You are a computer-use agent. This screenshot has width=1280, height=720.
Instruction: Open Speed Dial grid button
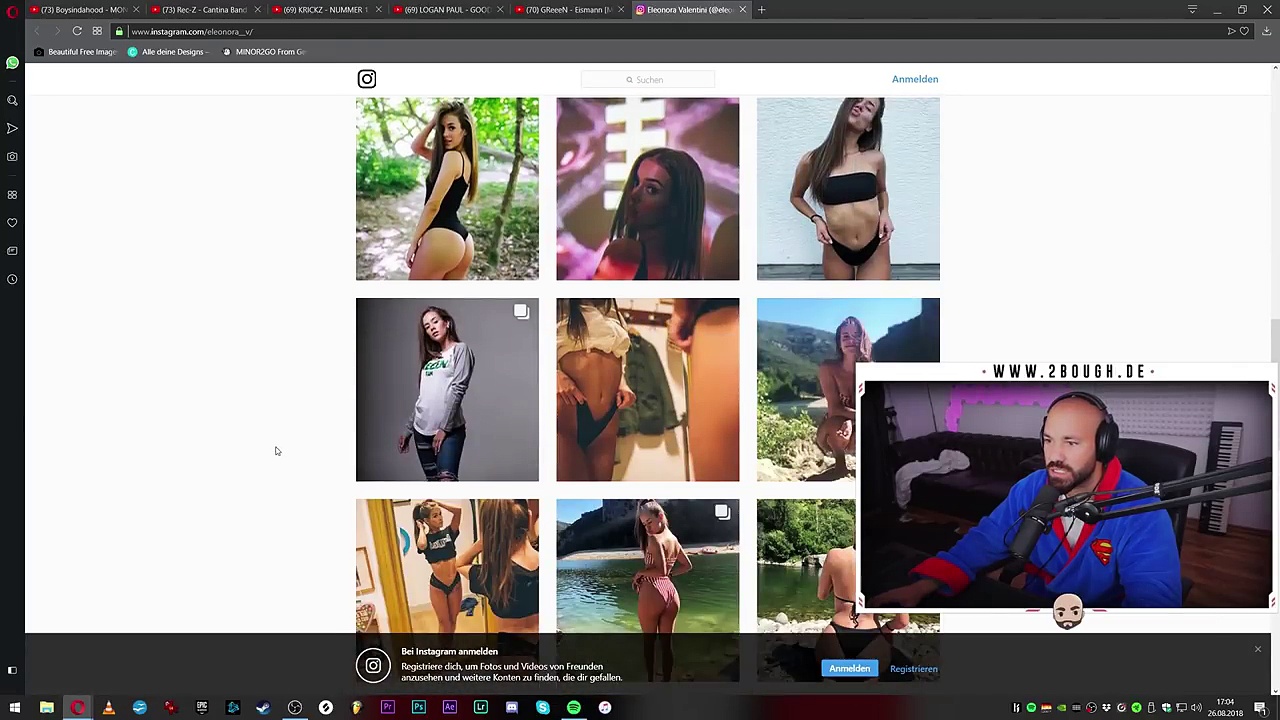click(97, 31)
